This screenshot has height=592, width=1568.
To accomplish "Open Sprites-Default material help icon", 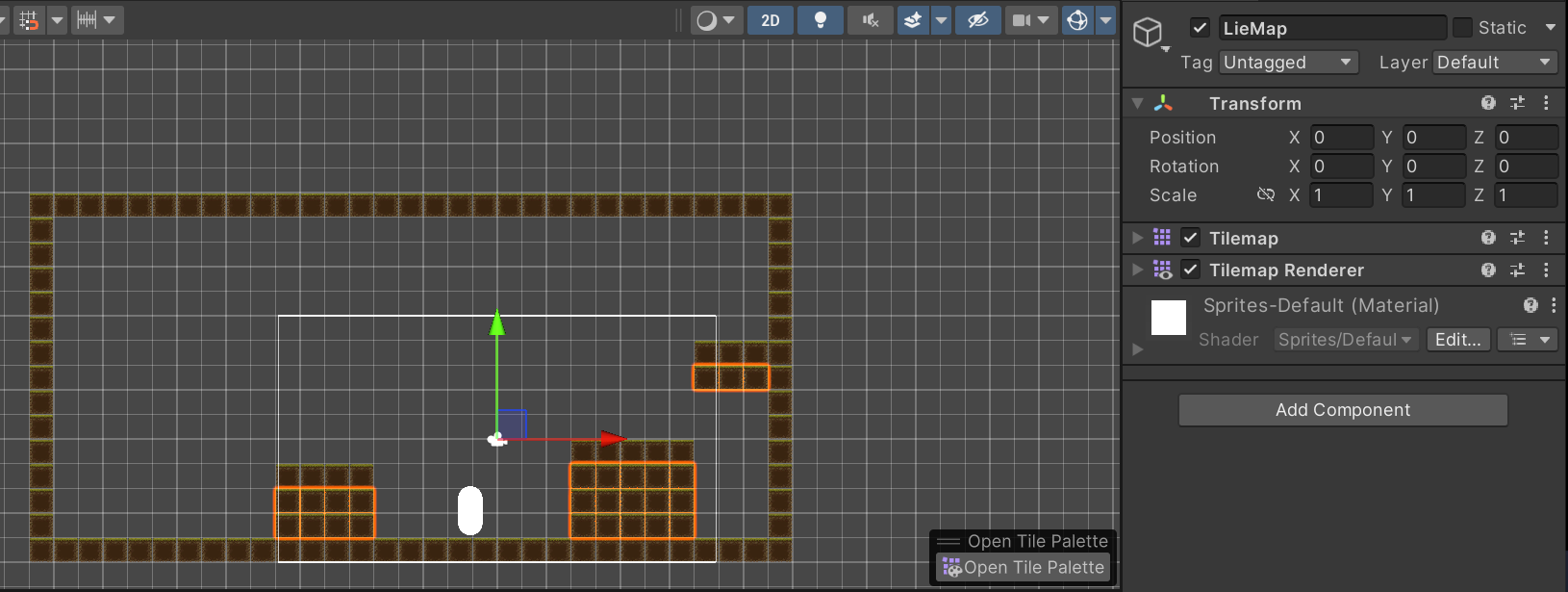I will (1530, 305).
